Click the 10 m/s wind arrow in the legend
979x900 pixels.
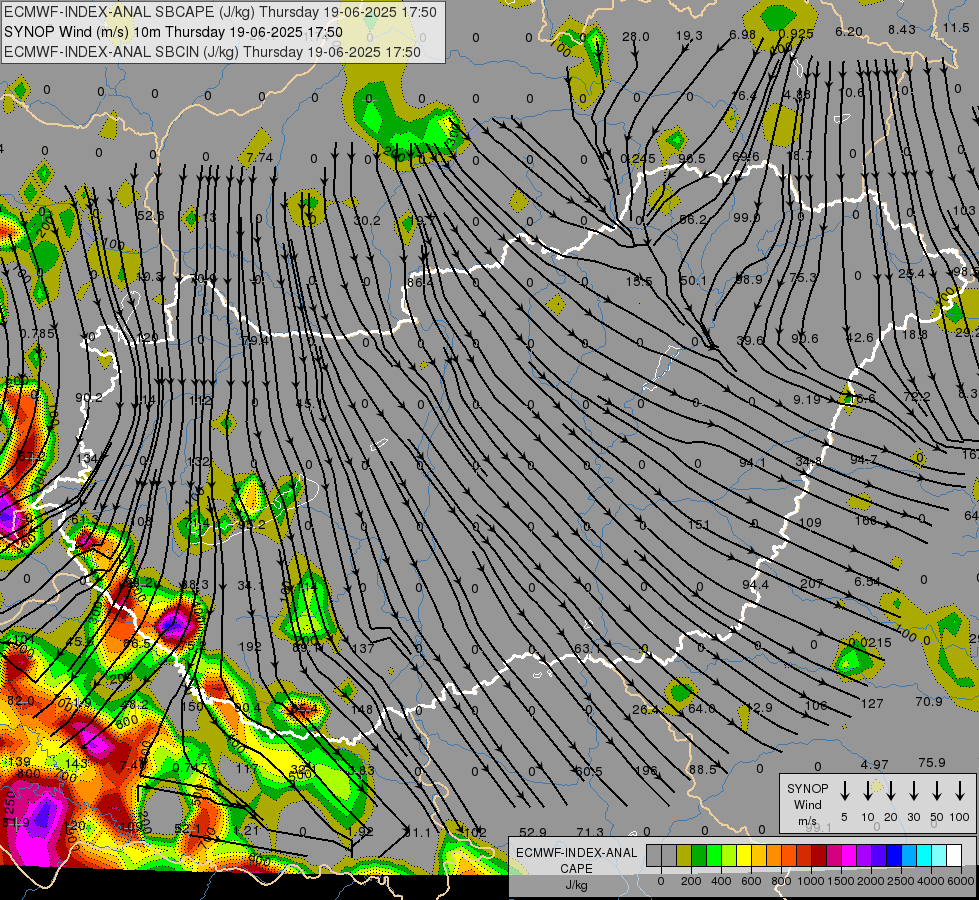868,791
